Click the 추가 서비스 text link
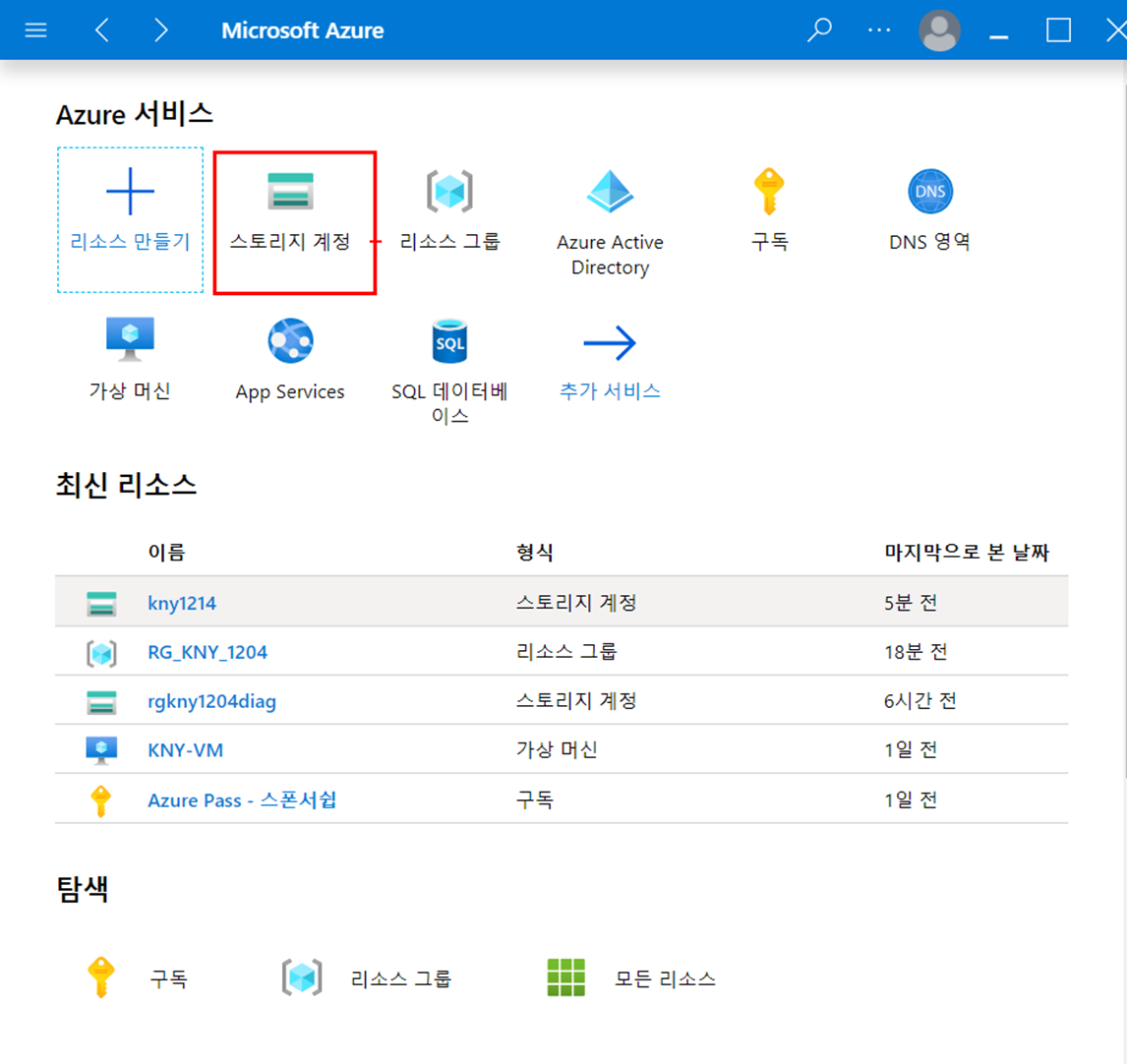The height and width of the screenshot is (1064, 1127). coord(611,391)
